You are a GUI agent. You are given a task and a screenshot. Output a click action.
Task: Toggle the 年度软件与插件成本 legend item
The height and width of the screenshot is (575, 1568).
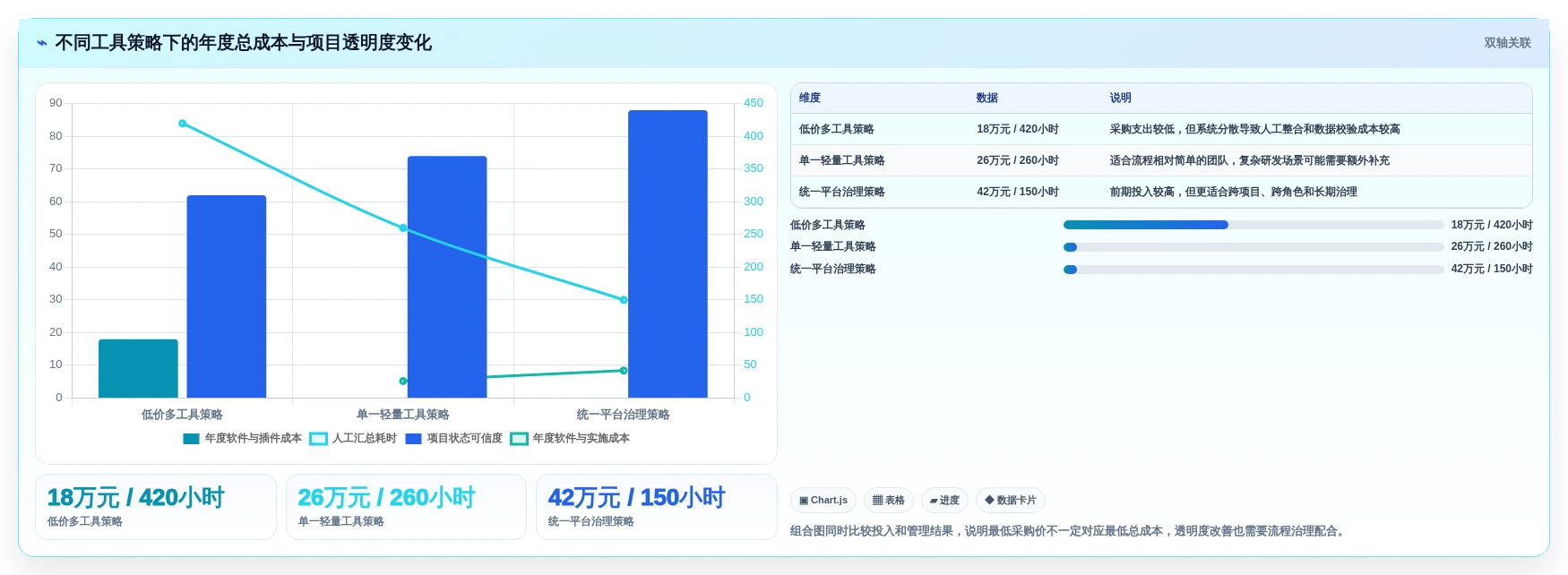[242, 439]
